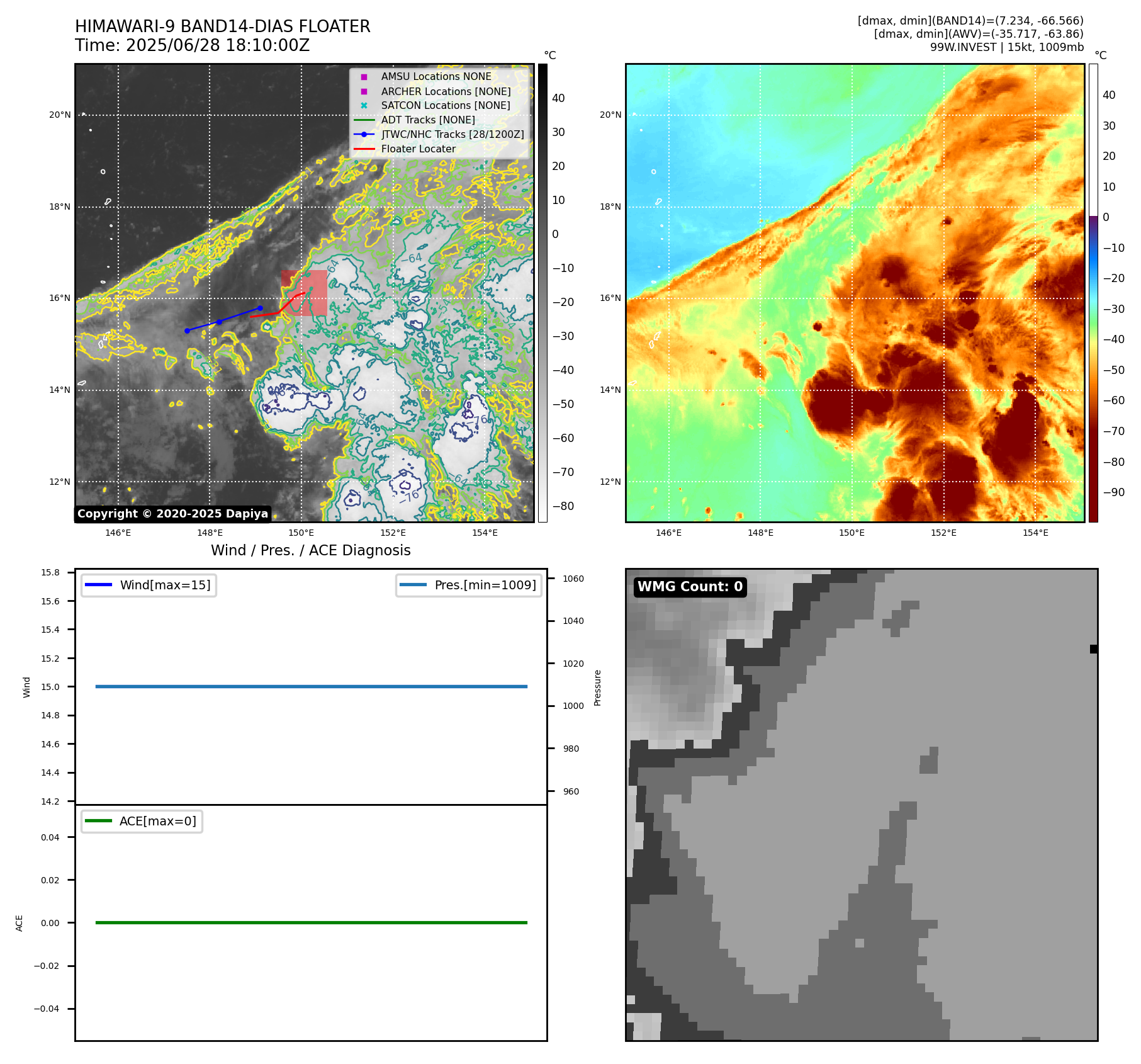Click the 0.04 tick on the ACE axis

[50, 837]
